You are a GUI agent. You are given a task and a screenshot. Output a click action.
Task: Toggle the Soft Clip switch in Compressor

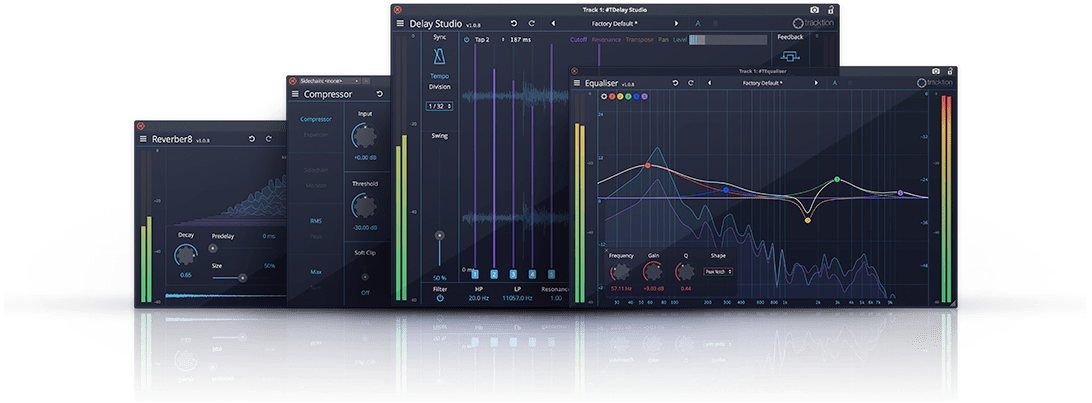(x=365, y=279)
